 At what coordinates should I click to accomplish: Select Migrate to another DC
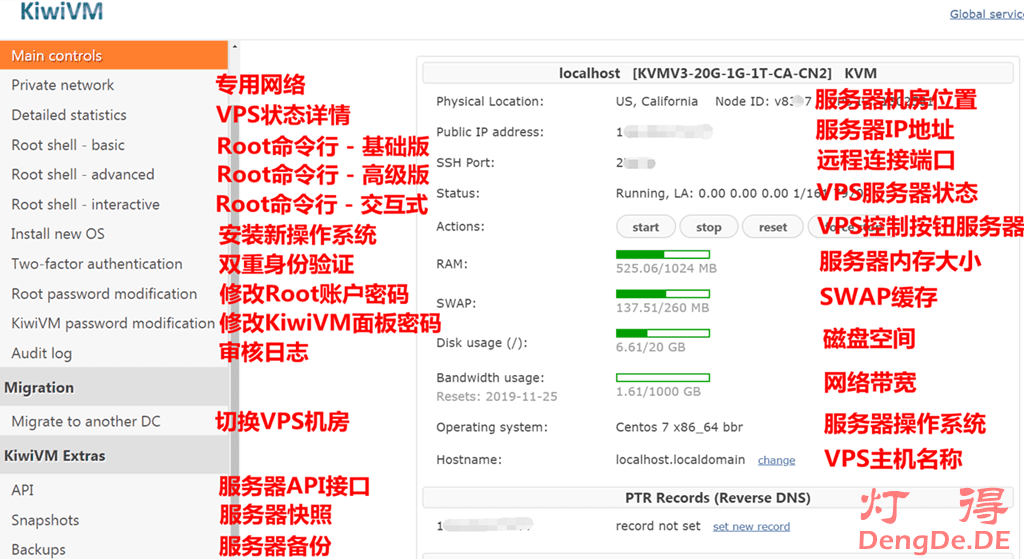coord(86,421)
